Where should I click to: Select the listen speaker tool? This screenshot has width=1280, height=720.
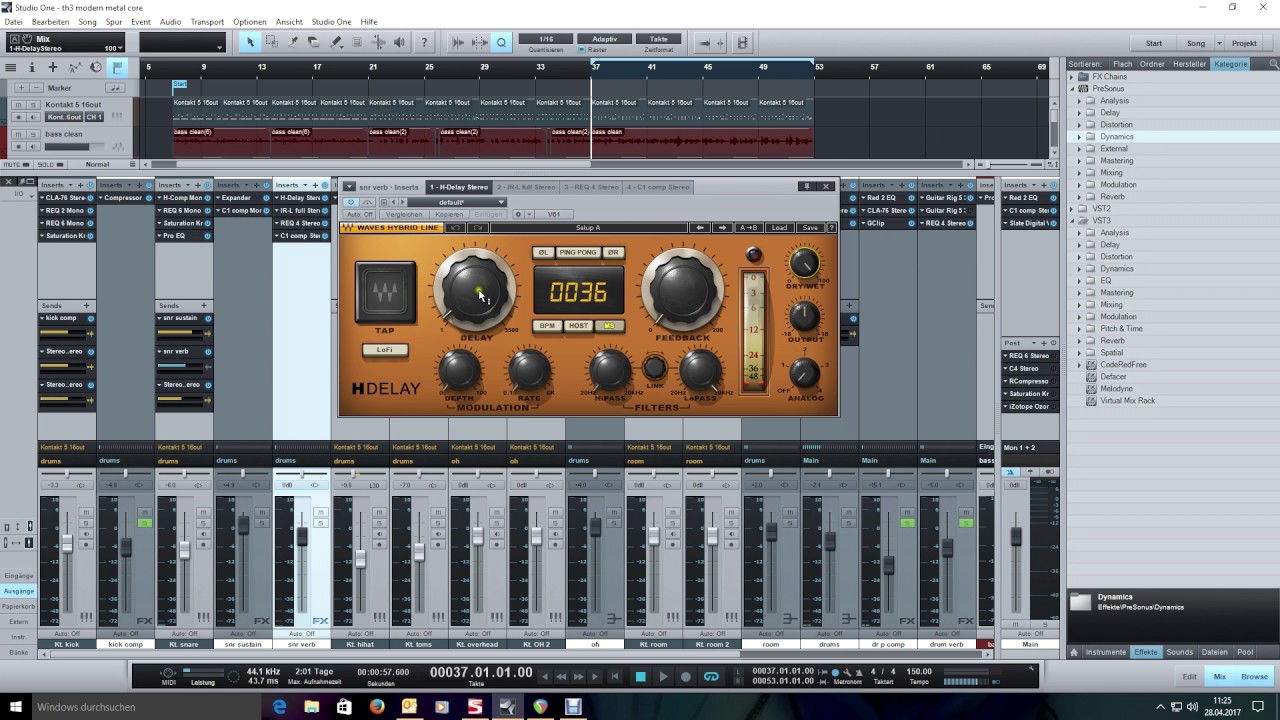[400, 42]
